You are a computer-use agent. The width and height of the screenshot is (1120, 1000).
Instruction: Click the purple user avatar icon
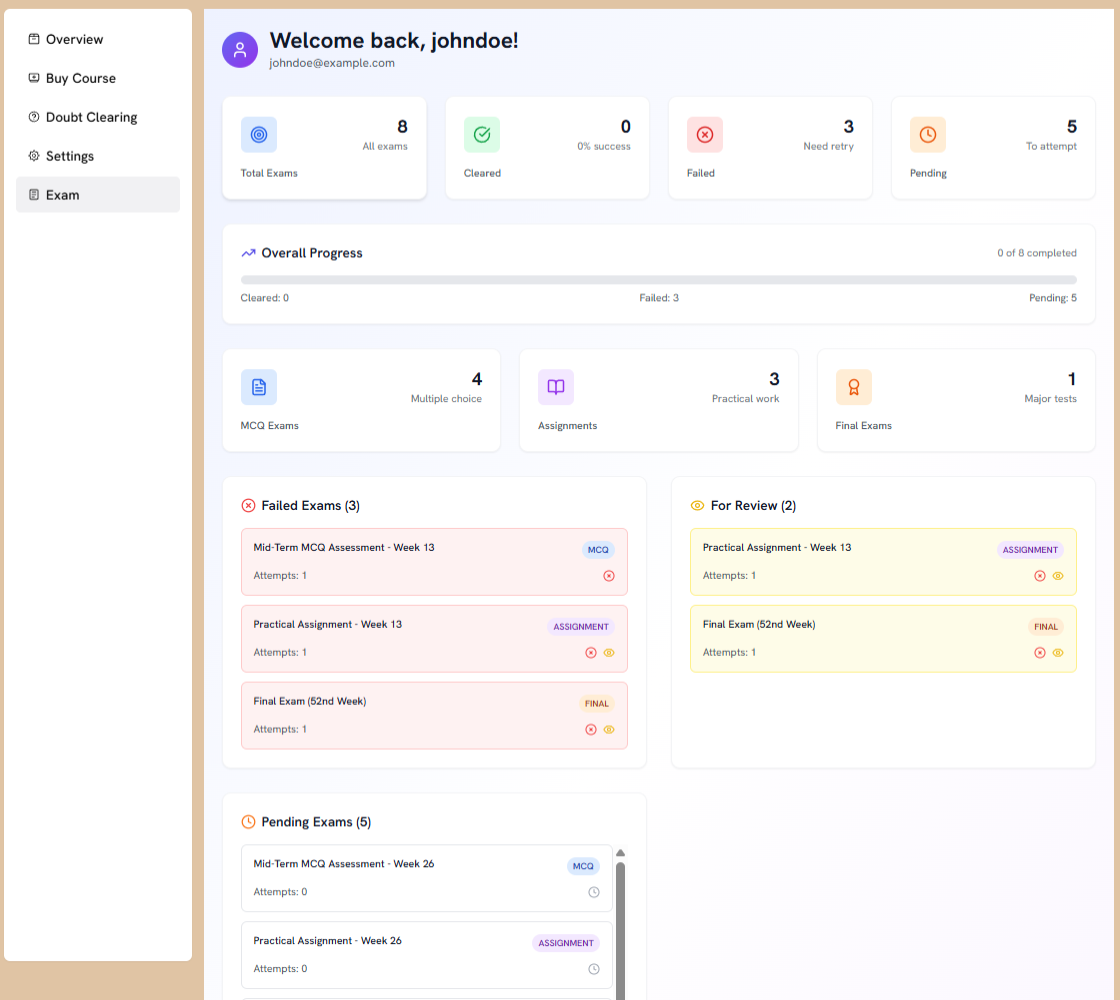pyautogui.click(x=240, y=50)
